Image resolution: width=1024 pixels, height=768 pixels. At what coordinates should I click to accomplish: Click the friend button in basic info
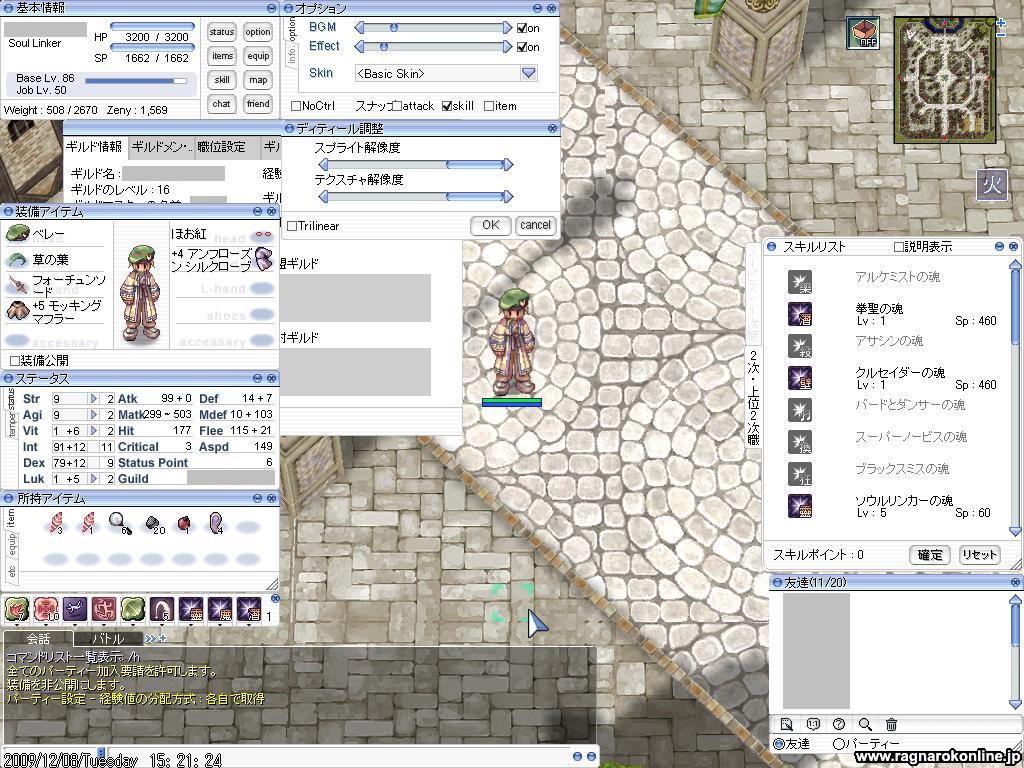[x=258, y=104]
